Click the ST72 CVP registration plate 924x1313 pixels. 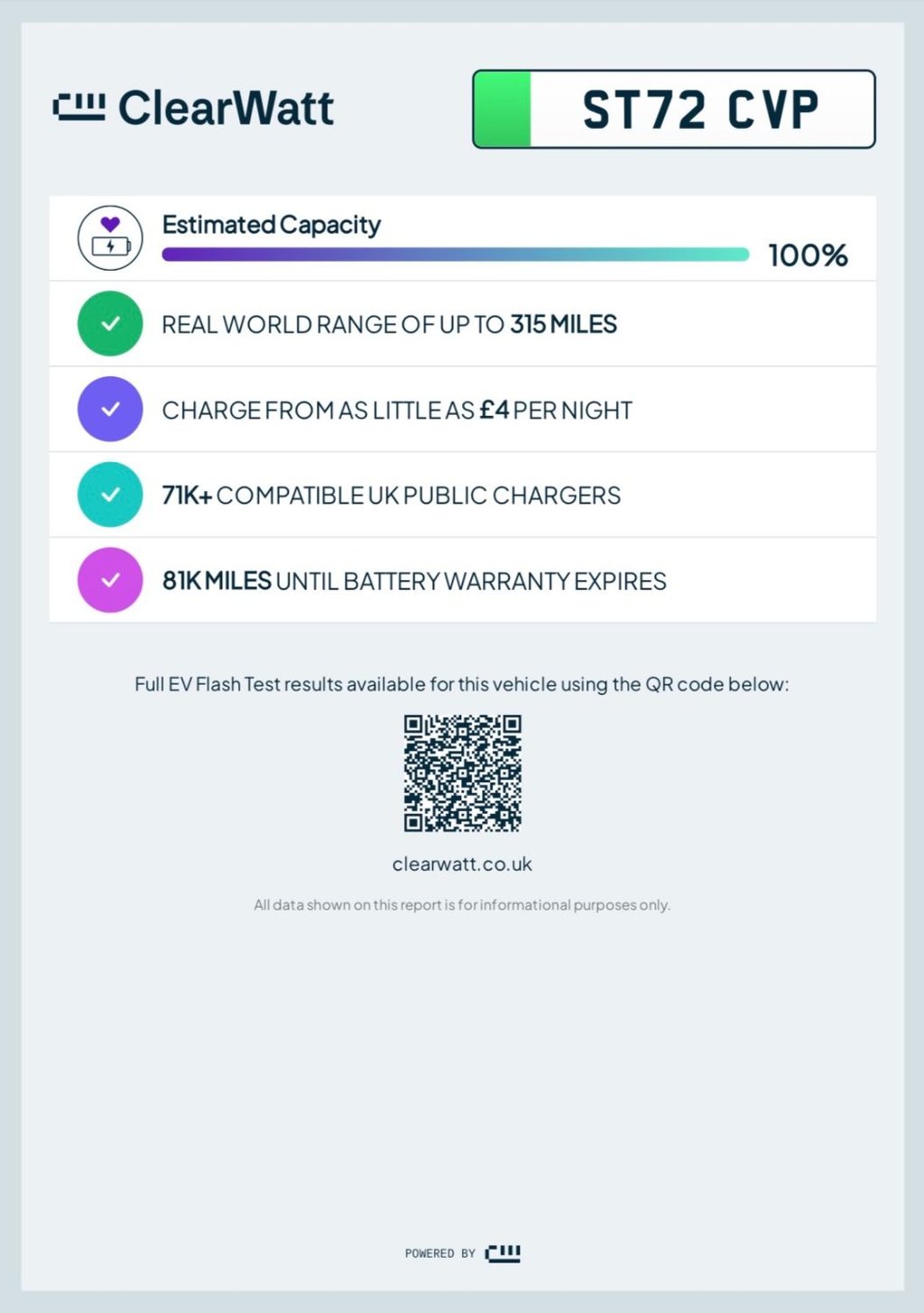700,110
